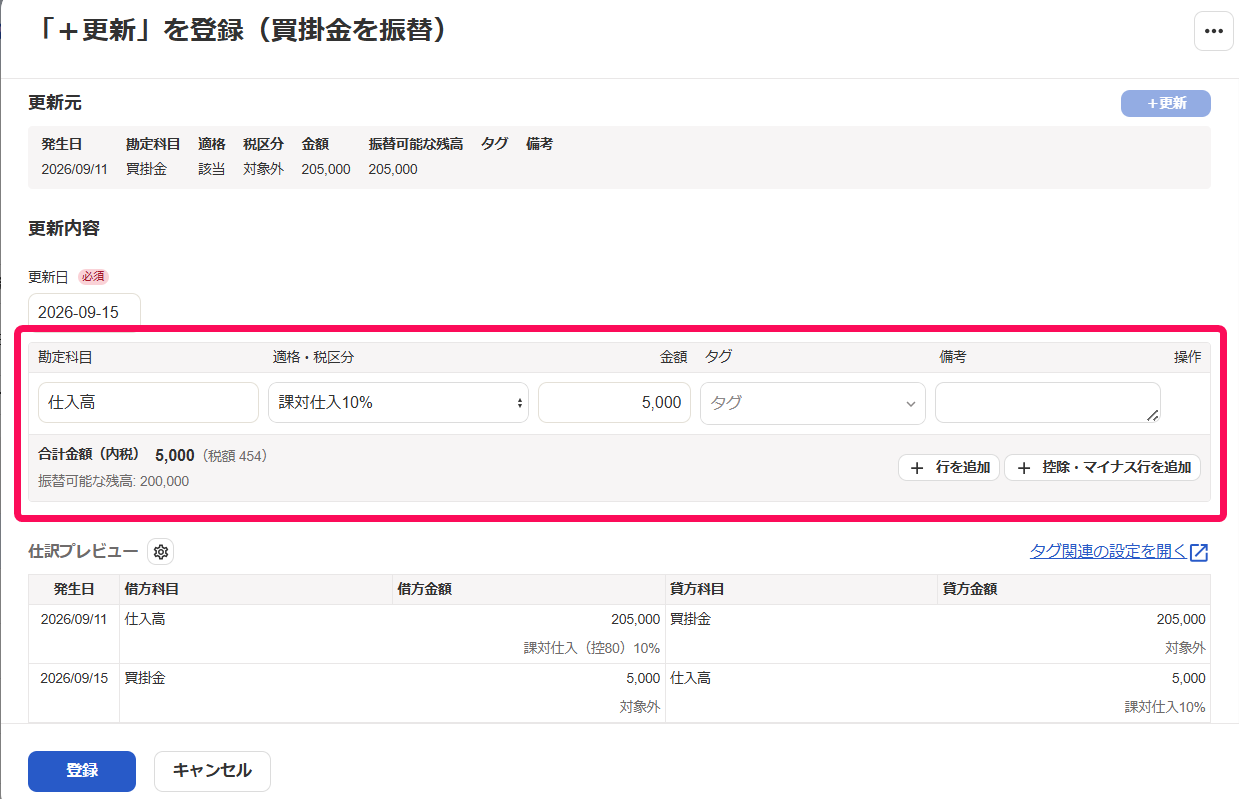Image resolution: width=1239 pixels, height=799 pixels.
Task: Select 貸方金額 column header
Action: [970, 589]
